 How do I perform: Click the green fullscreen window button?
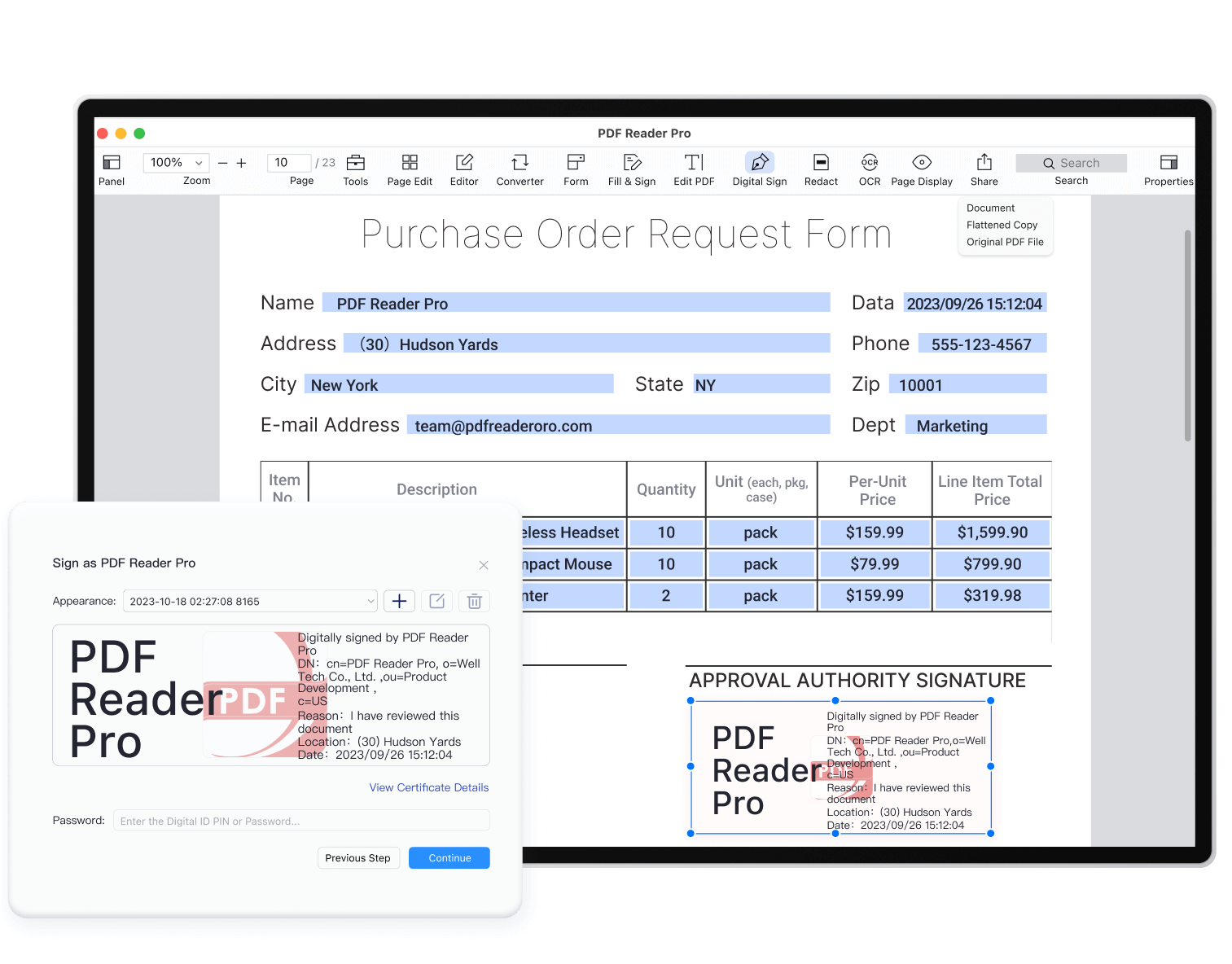click(139, 134)
